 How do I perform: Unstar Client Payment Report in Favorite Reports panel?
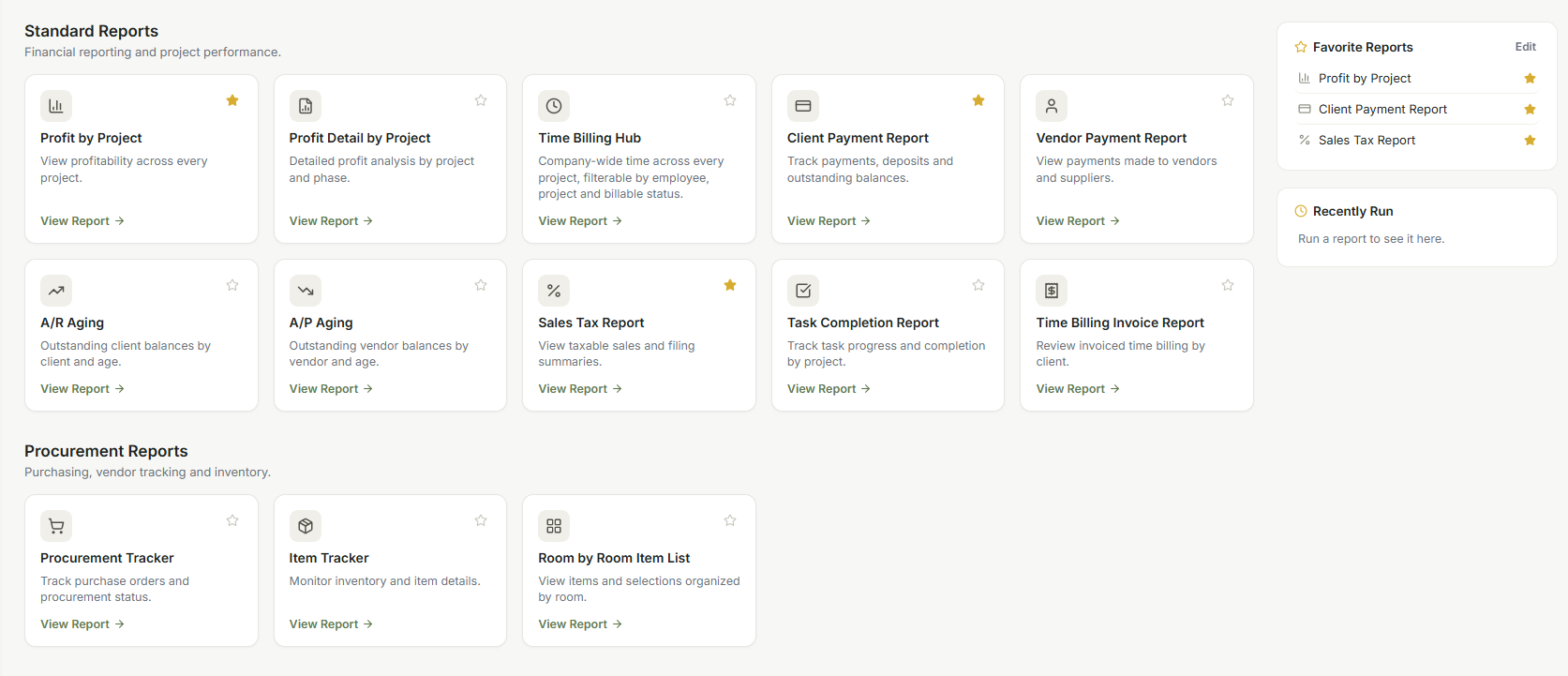(1530, 110)
